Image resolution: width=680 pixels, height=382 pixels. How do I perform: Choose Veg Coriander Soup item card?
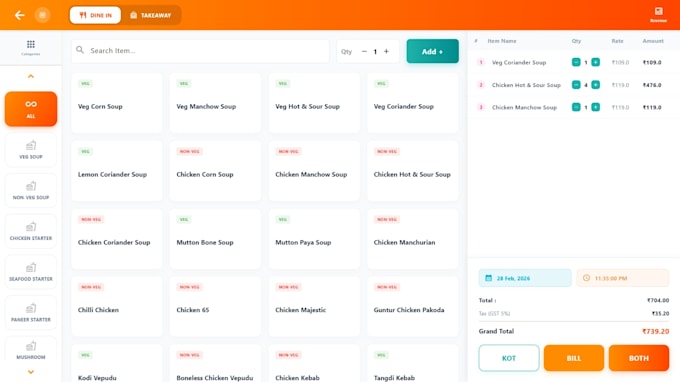tap(412, 103)
